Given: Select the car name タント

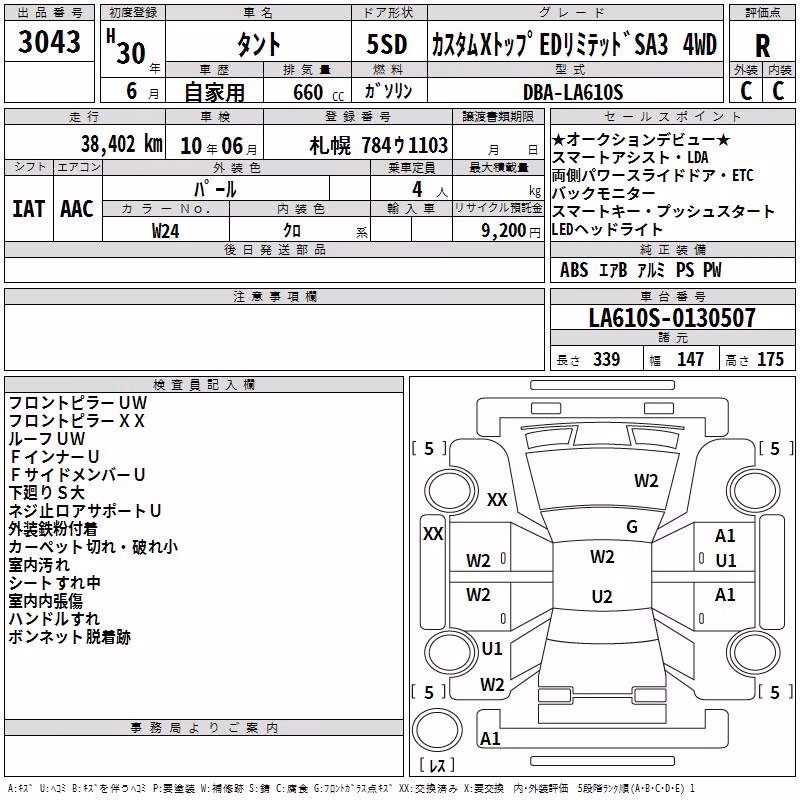Looking at the screenshot, I should point(259,44).
